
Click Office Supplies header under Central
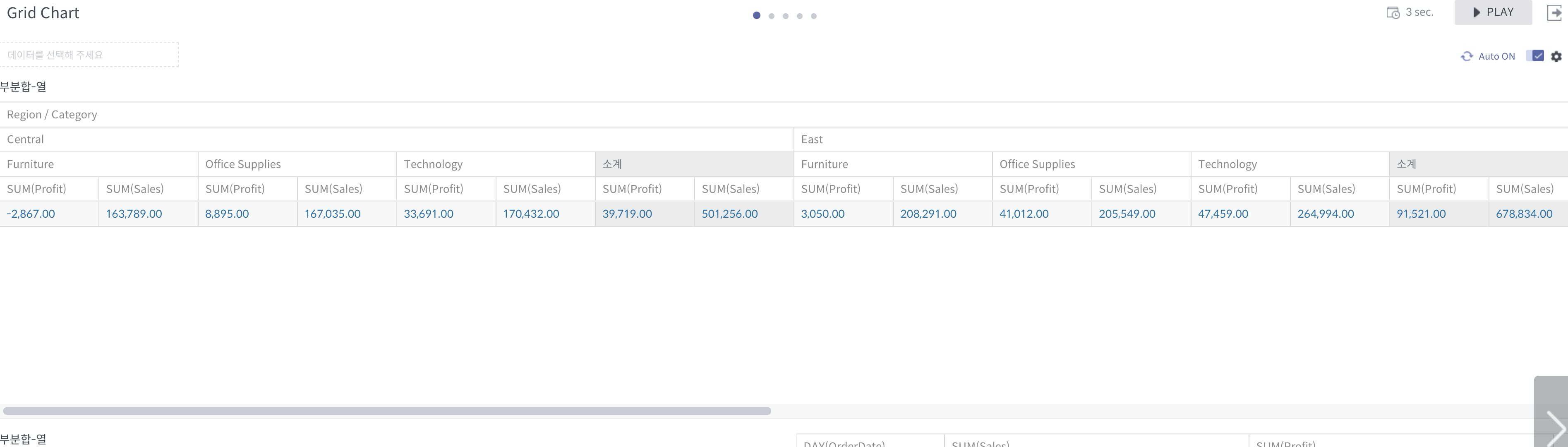pos(297,164)
